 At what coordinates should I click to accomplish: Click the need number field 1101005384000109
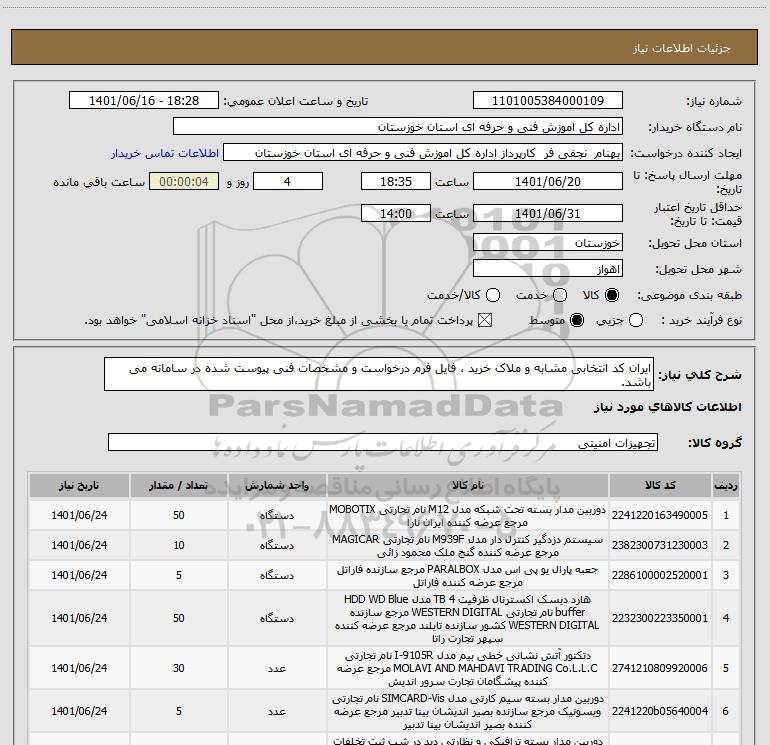tap(548, 100)
